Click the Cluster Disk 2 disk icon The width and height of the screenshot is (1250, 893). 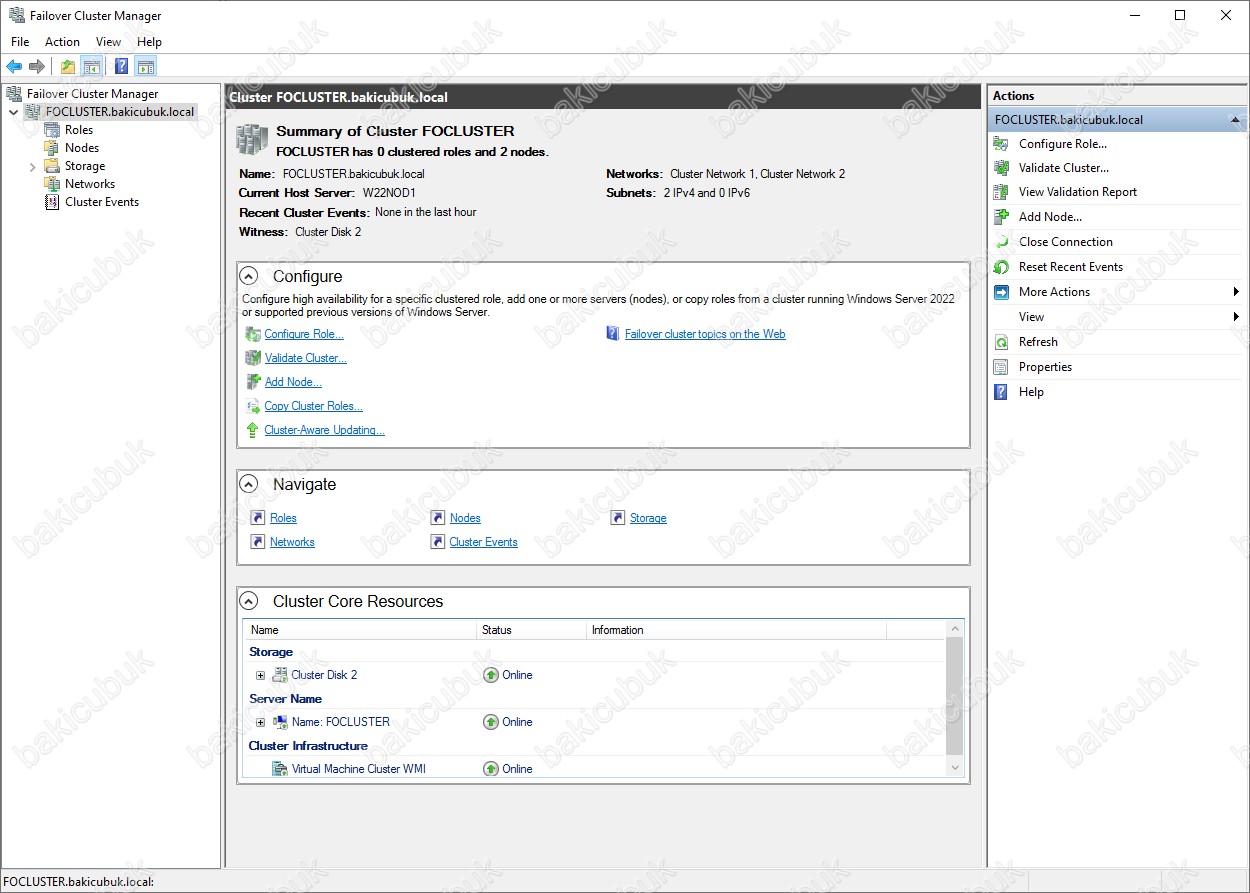click(x=280, y=675)
